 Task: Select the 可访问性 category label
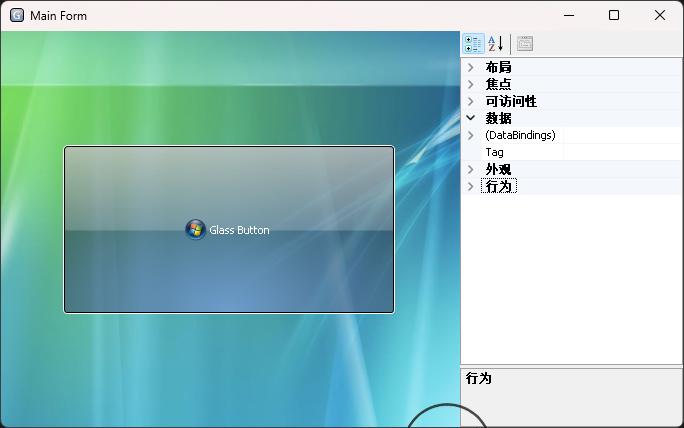coord(511,101)
